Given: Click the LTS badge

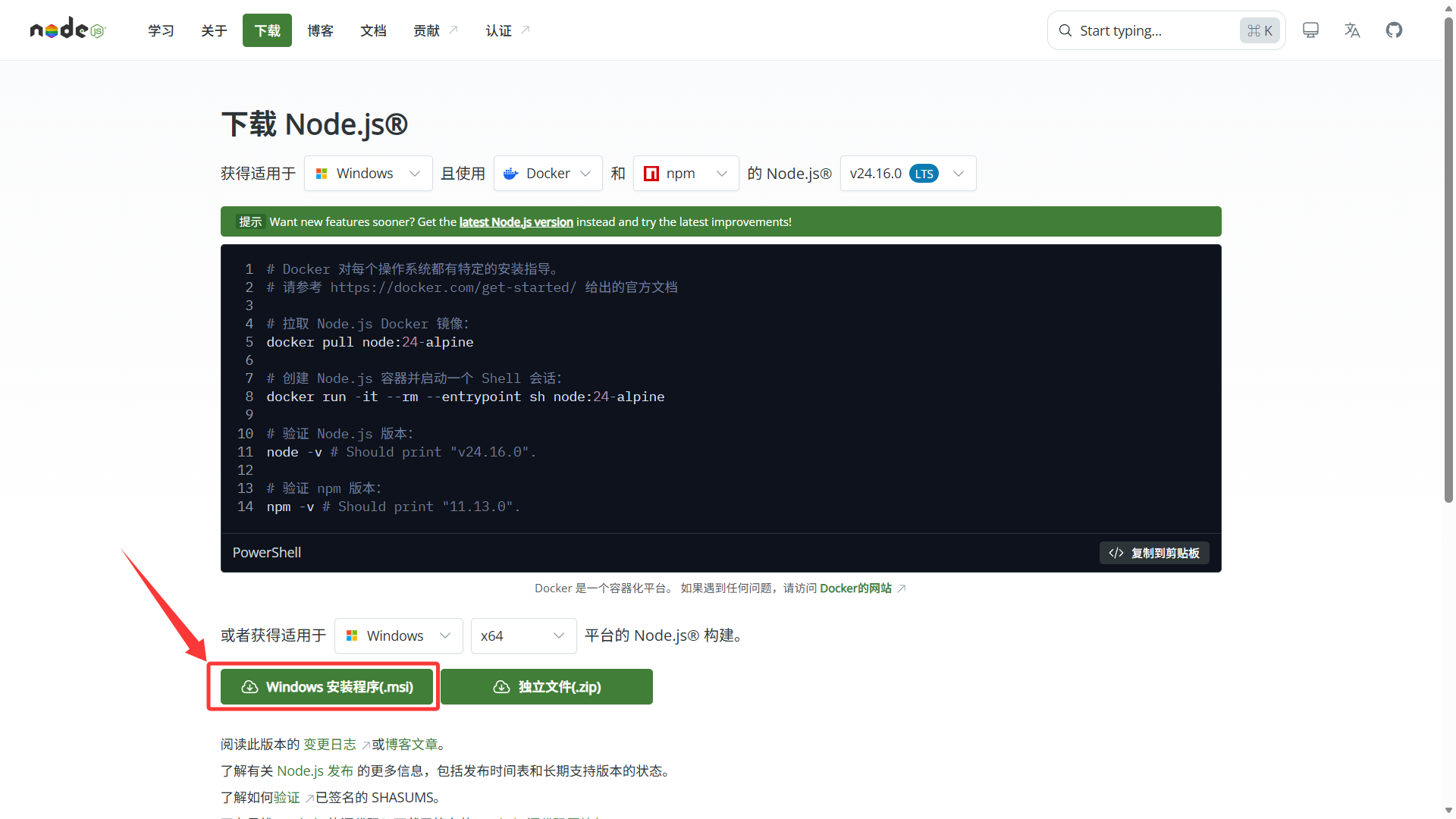Looking at the screenshot, I should (x=924, y=174).
